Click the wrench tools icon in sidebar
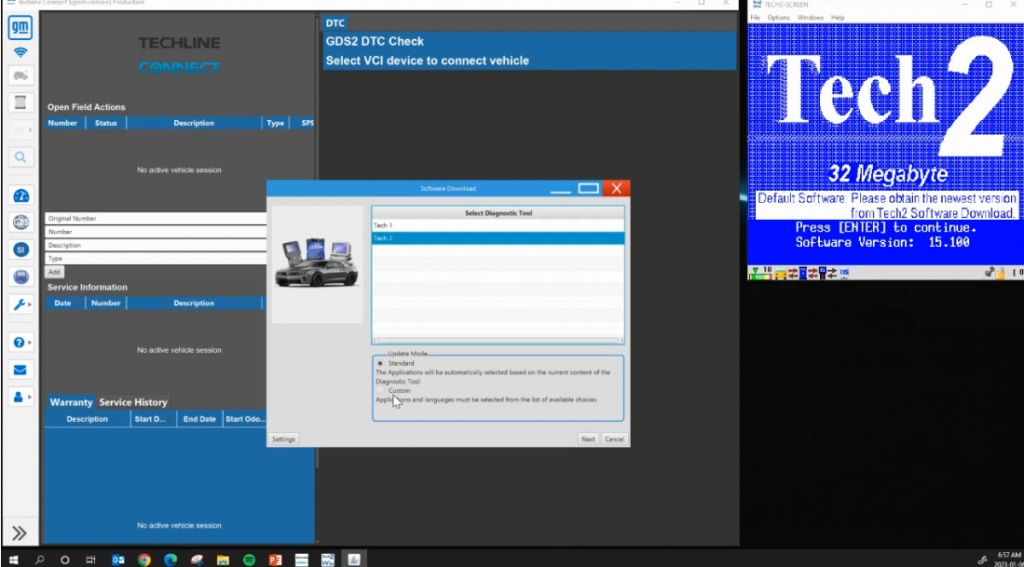This screenshot has width=1024, height=567. coord(20,304)
